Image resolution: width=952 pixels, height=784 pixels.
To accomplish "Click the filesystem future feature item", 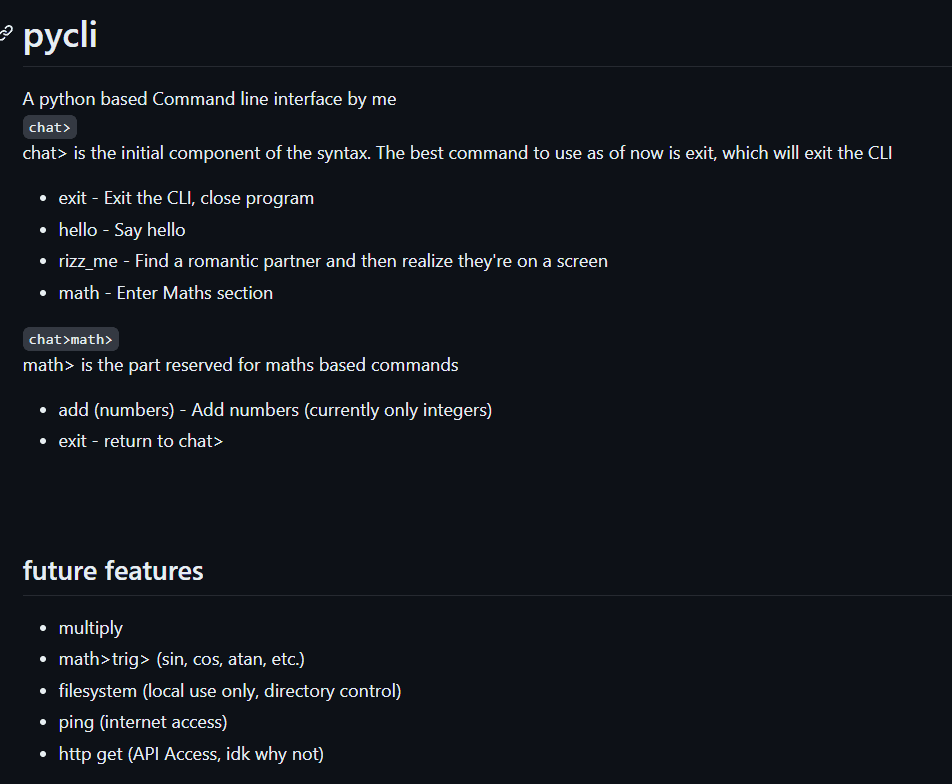I will point(230,691).
